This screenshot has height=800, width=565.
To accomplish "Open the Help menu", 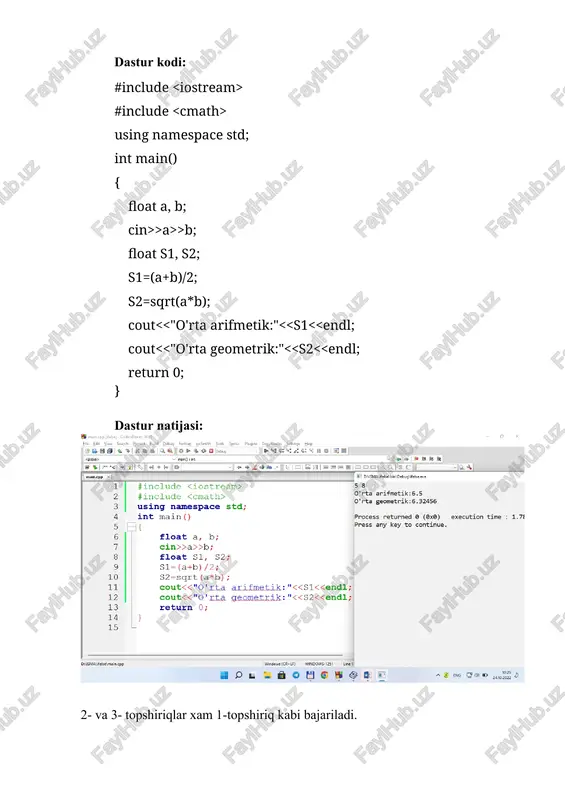I will (x=308, y=444).
